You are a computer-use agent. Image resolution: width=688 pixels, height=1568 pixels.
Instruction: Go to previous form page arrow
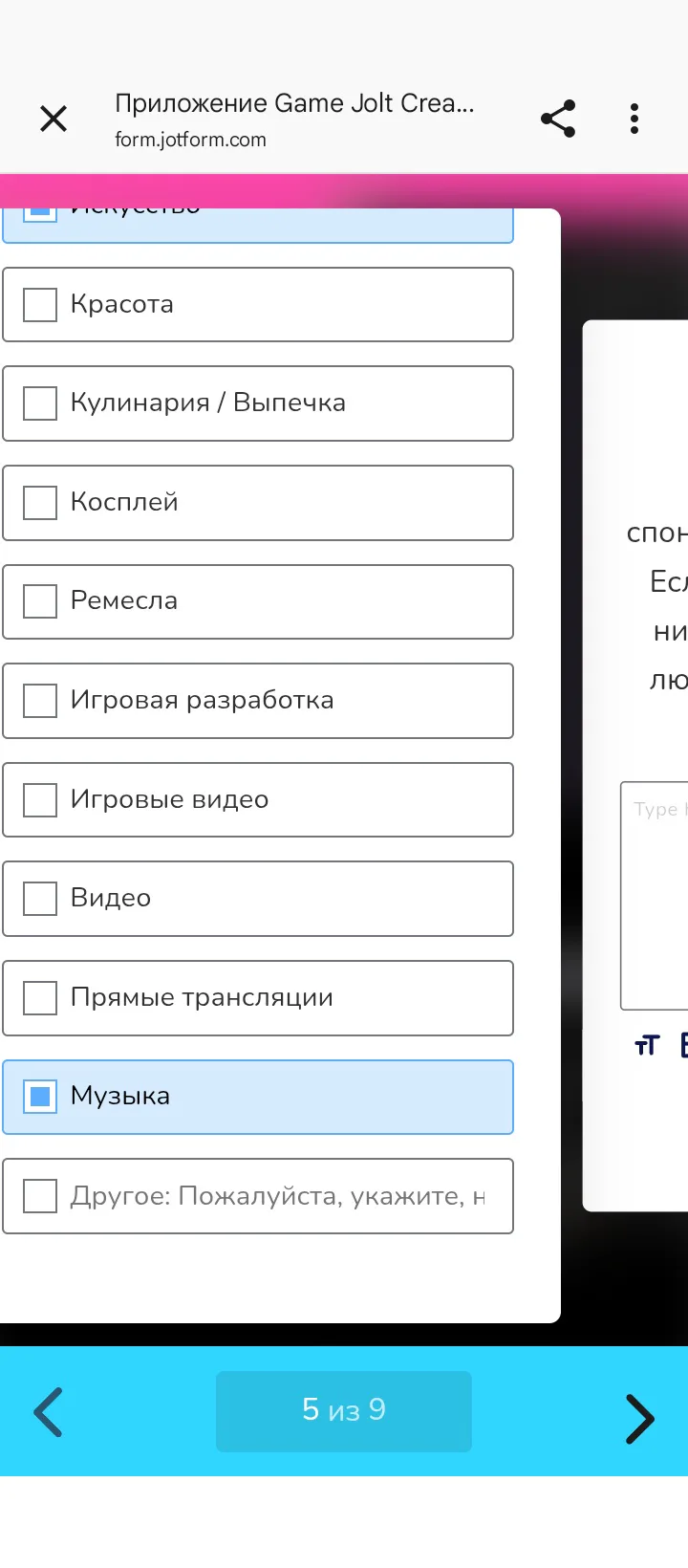coord(48,1411)
